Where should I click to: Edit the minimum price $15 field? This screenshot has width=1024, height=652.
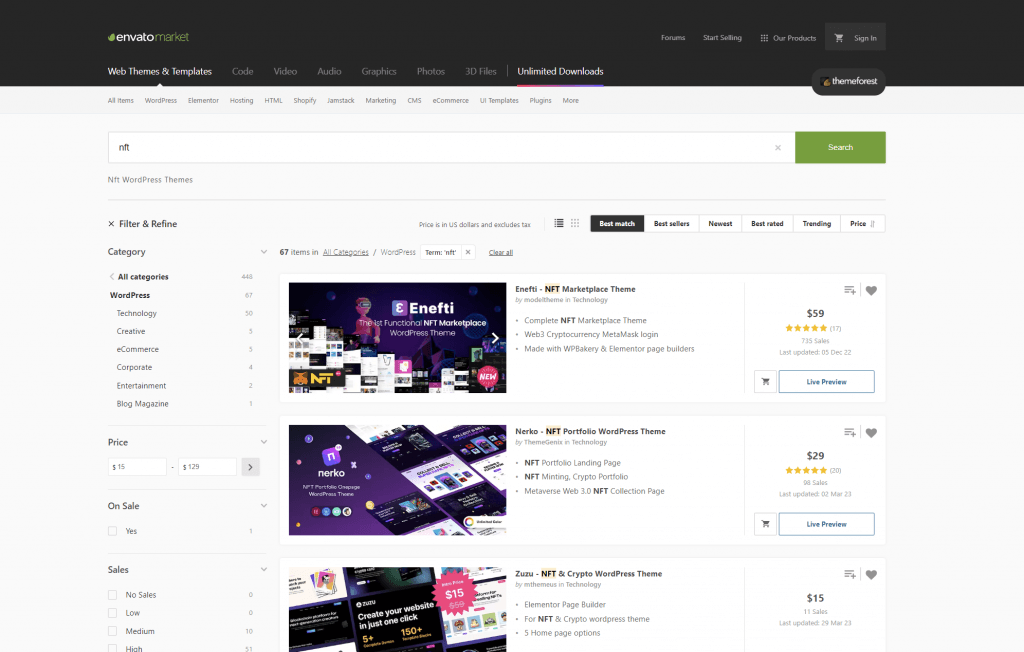[x=137, y=467]
